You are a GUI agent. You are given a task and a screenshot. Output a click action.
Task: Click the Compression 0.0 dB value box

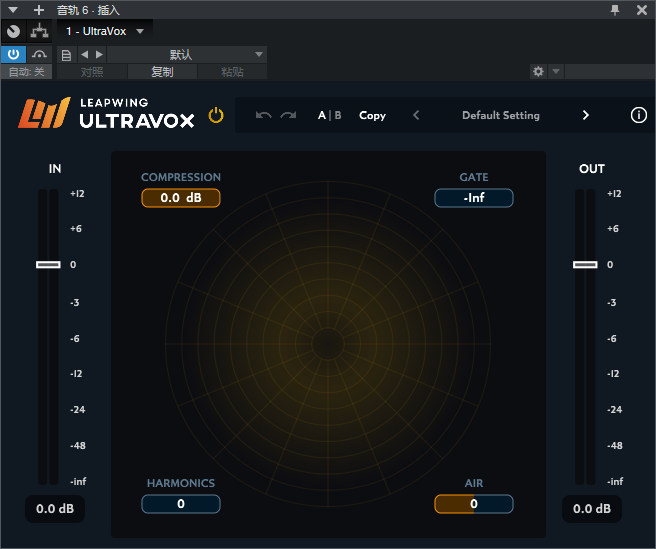[181, 198]
